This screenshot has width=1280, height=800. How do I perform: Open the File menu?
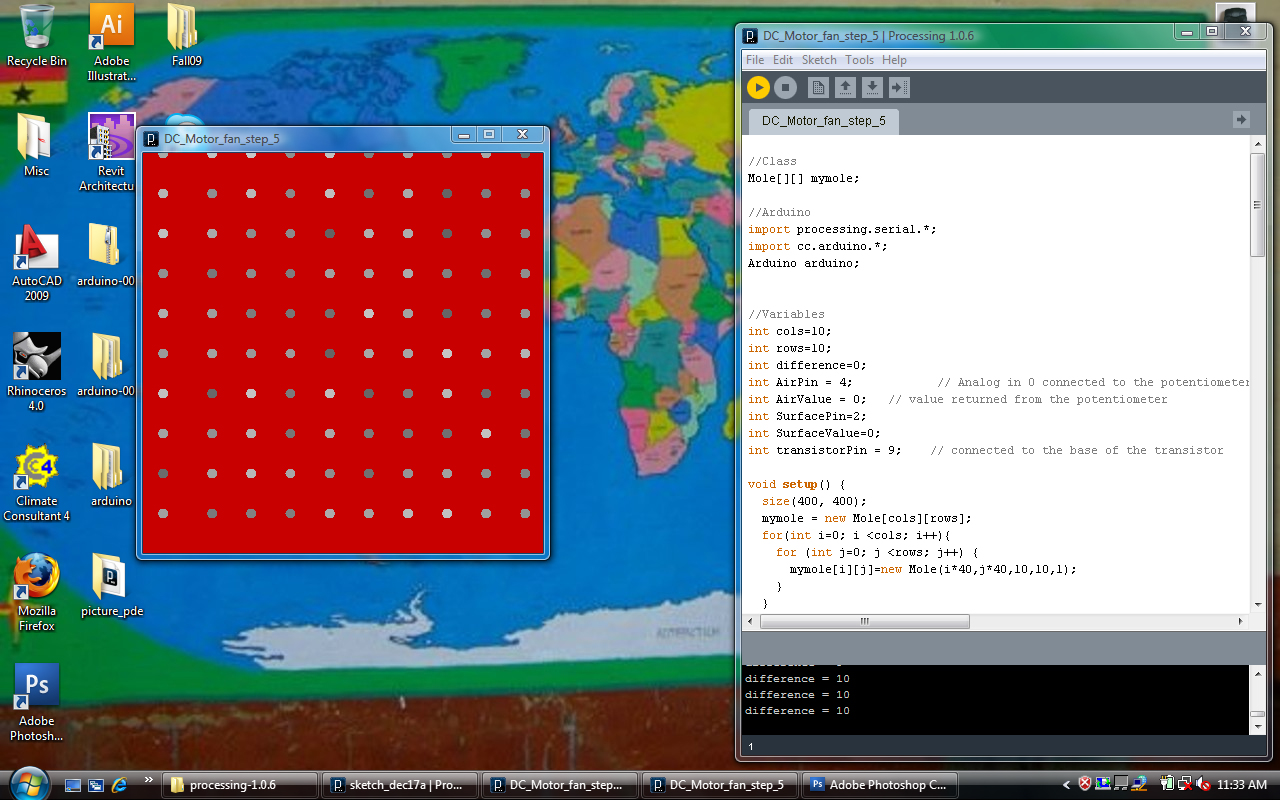click(x=755, y=60)
